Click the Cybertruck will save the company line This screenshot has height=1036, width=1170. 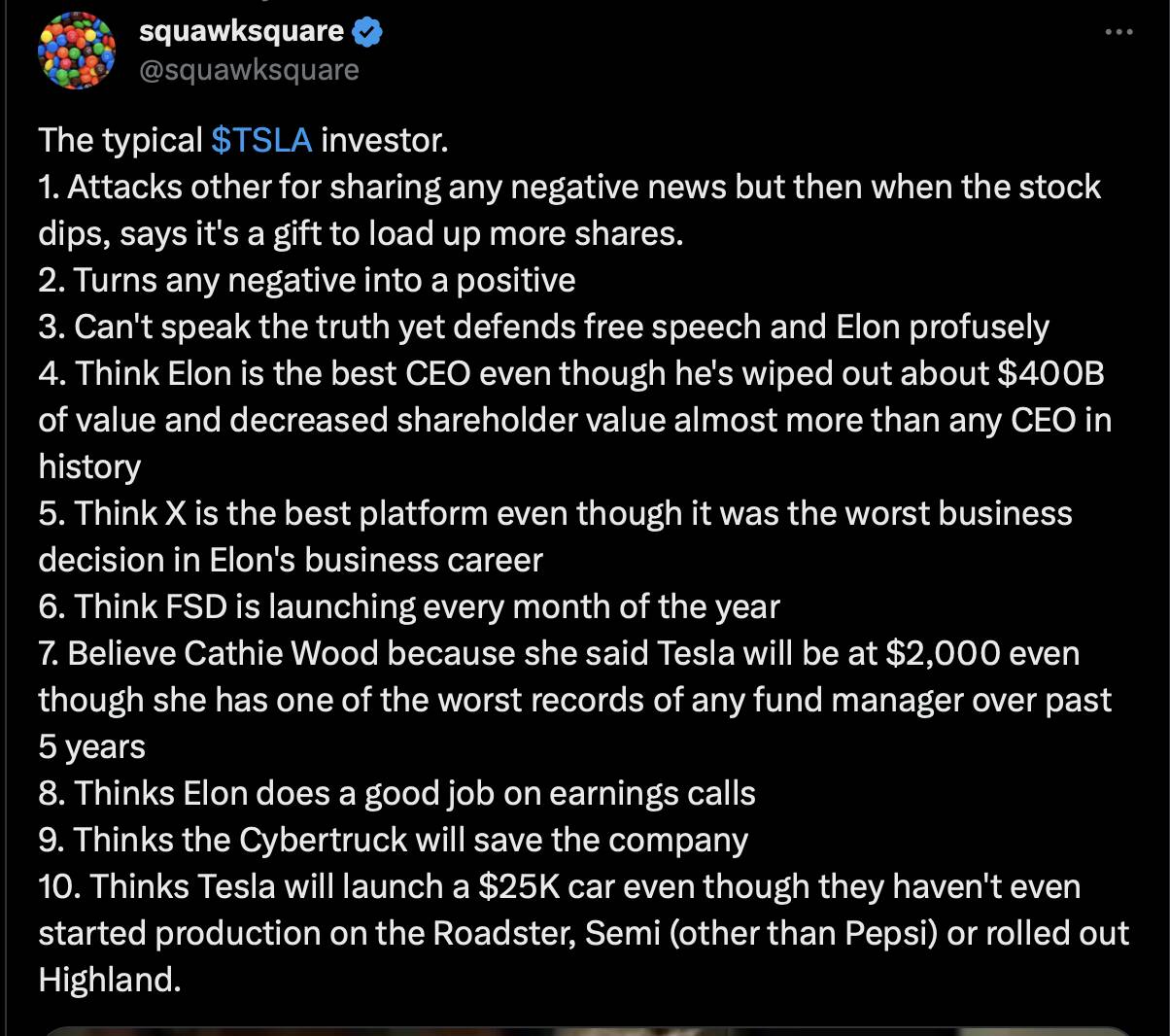[394, 840]
